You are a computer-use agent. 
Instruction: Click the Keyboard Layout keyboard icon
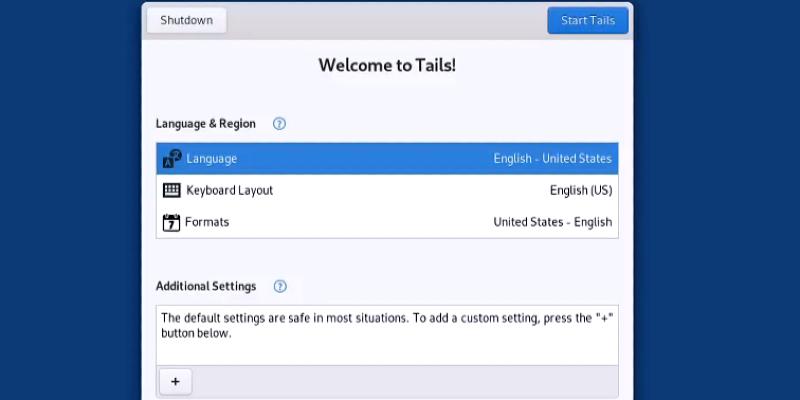point(172,190)
